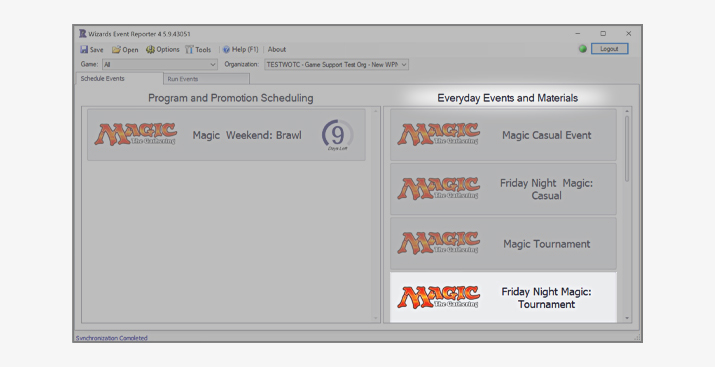Select the Magic Casual Event tile
The width and height of the screenshot is (715, 367).
pos(503,135)
